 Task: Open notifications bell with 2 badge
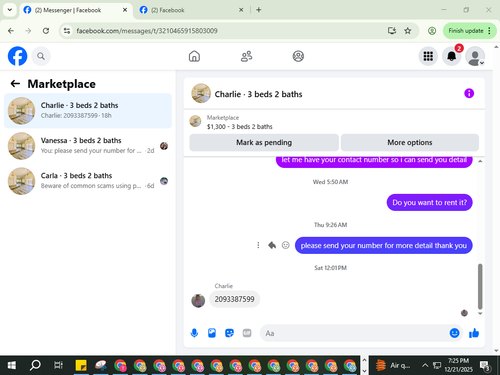click(x=452, y=56)
